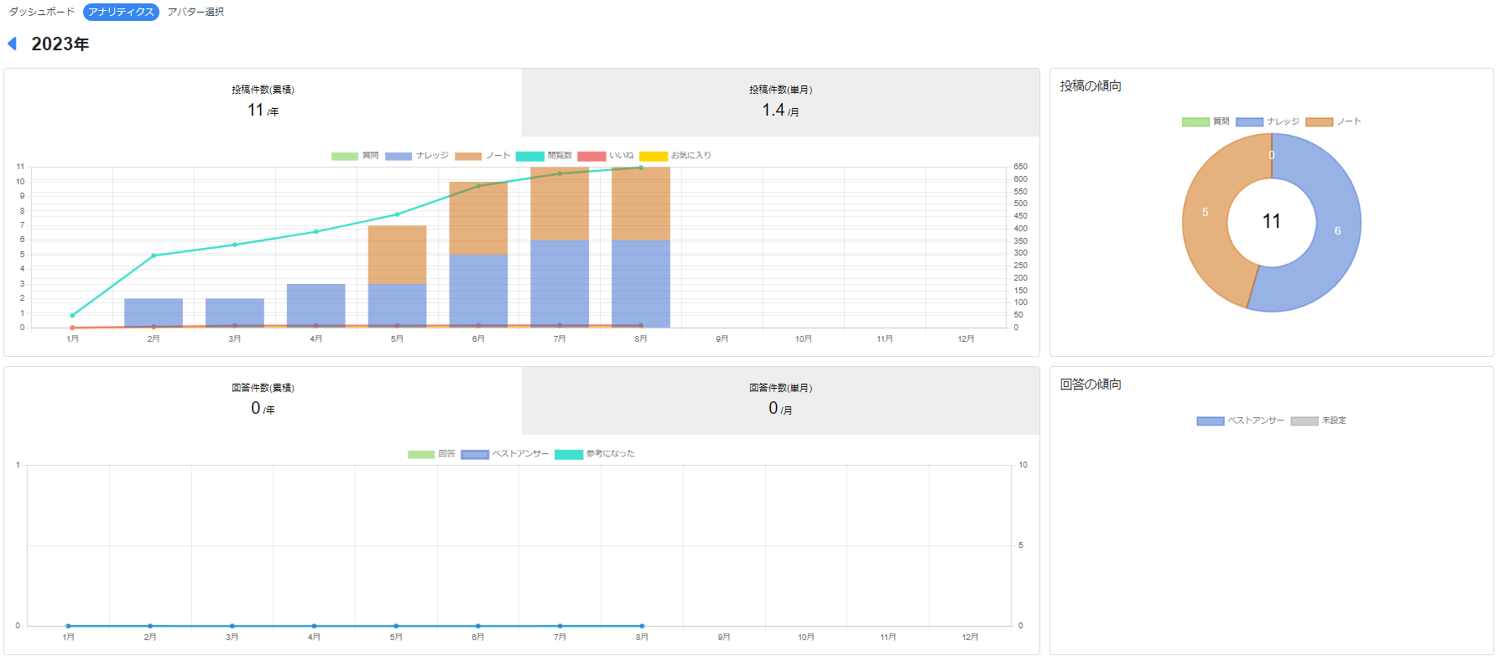This screenshot has height=661, width=1500.
Task: Go to previous year with left arrow
Action: [x=12, y=44]
